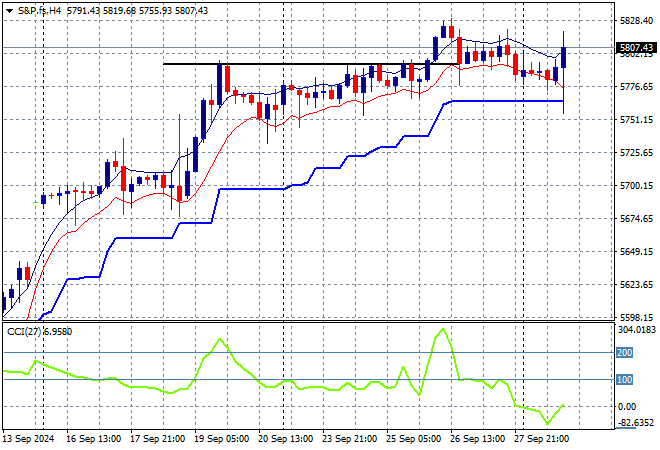Click the 5649.15 price axis label
This screenshot has height=450, width=660.
(x=636, y=251)
